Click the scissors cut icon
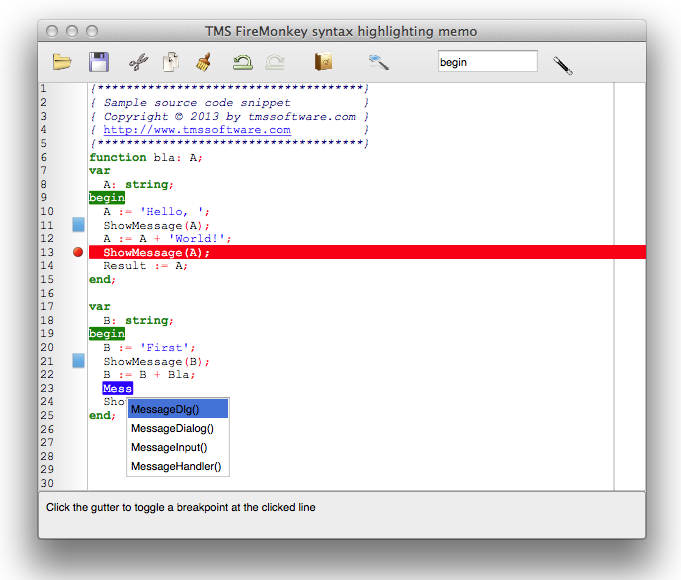The width and height of the screenshot is (681, 580). 138,62
